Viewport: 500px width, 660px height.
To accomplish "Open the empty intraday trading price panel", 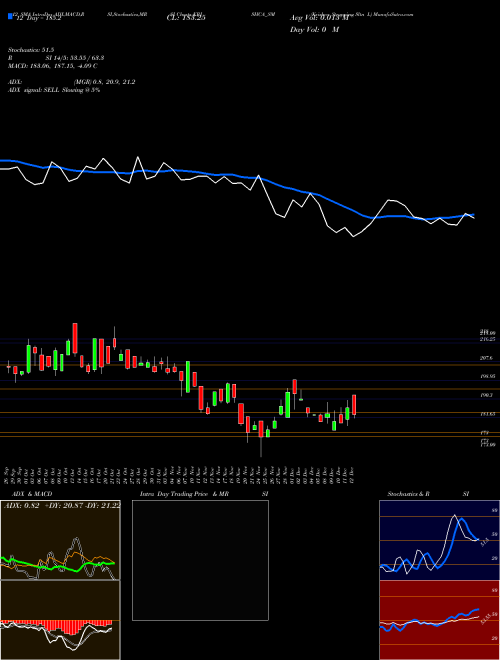I will pyautogui.click(x=200, y=560).
